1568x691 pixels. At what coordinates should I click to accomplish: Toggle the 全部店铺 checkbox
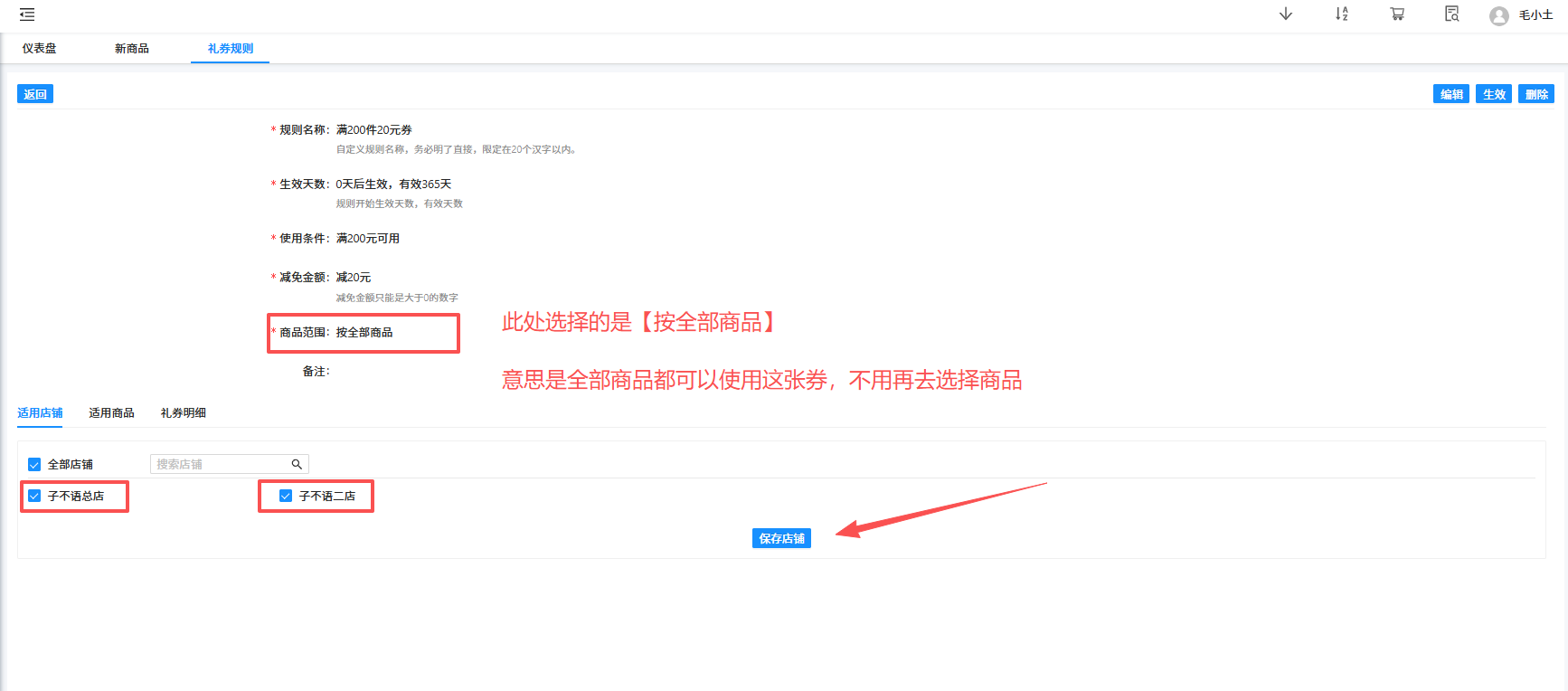[34, 465]
